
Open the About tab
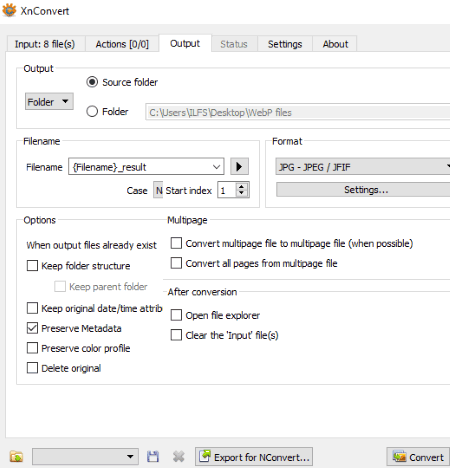pyautogui.click(x=335, y=44)
